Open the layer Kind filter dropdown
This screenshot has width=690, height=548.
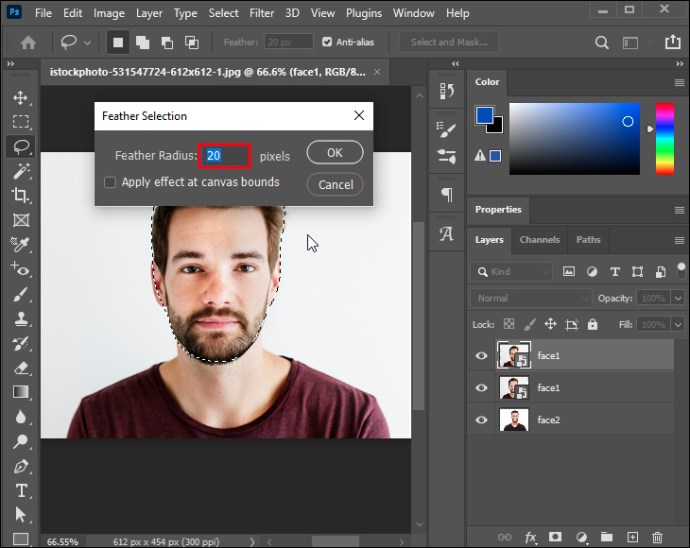tap(511, 272)
